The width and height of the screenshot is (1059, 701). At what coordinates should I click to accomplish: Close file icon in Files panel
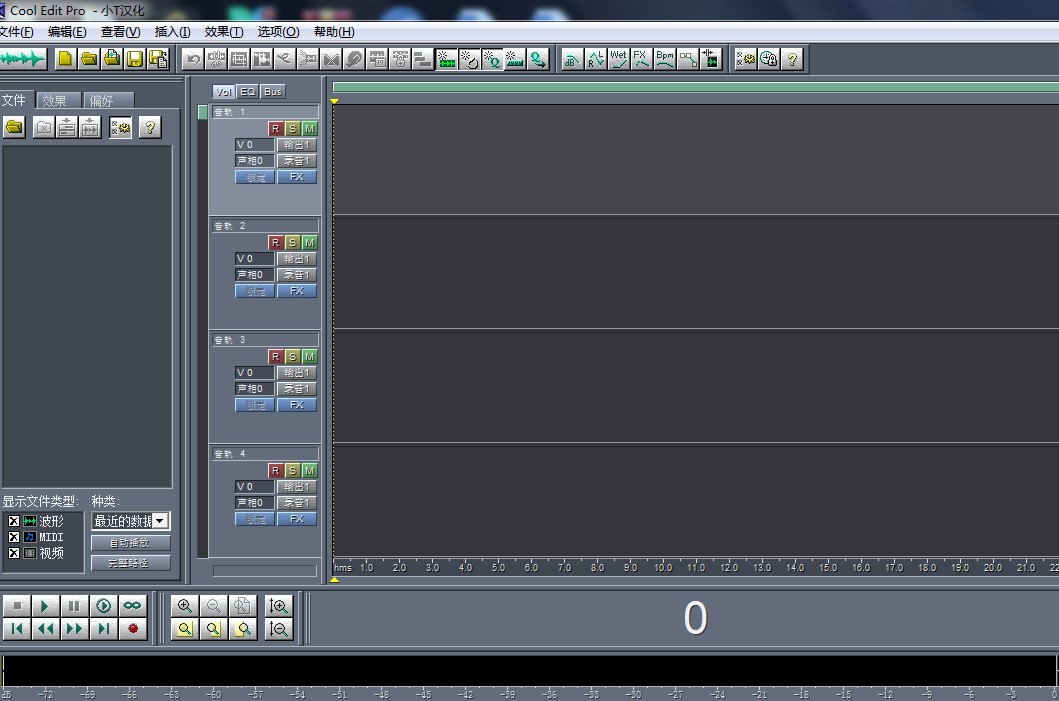pos(43,127)
